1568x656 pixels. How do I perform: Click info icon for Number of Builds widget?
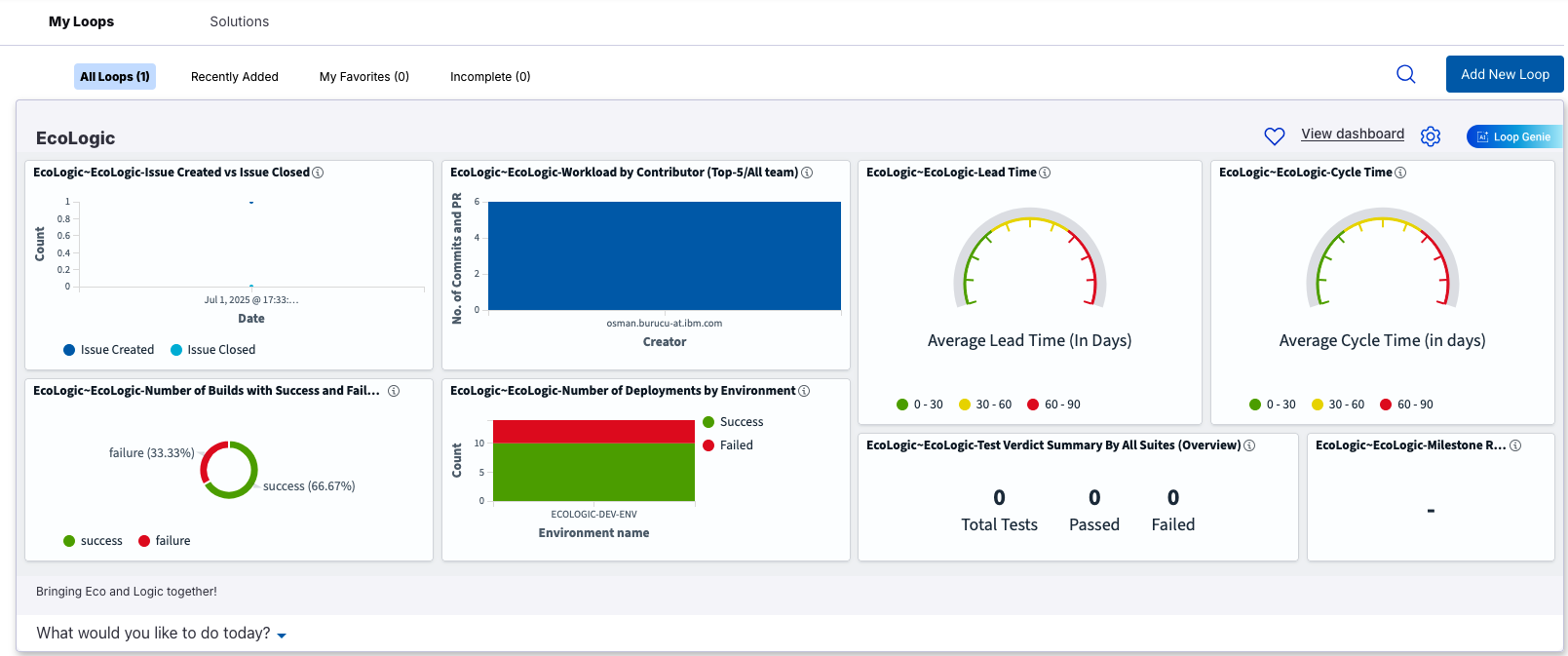(394, 391)
